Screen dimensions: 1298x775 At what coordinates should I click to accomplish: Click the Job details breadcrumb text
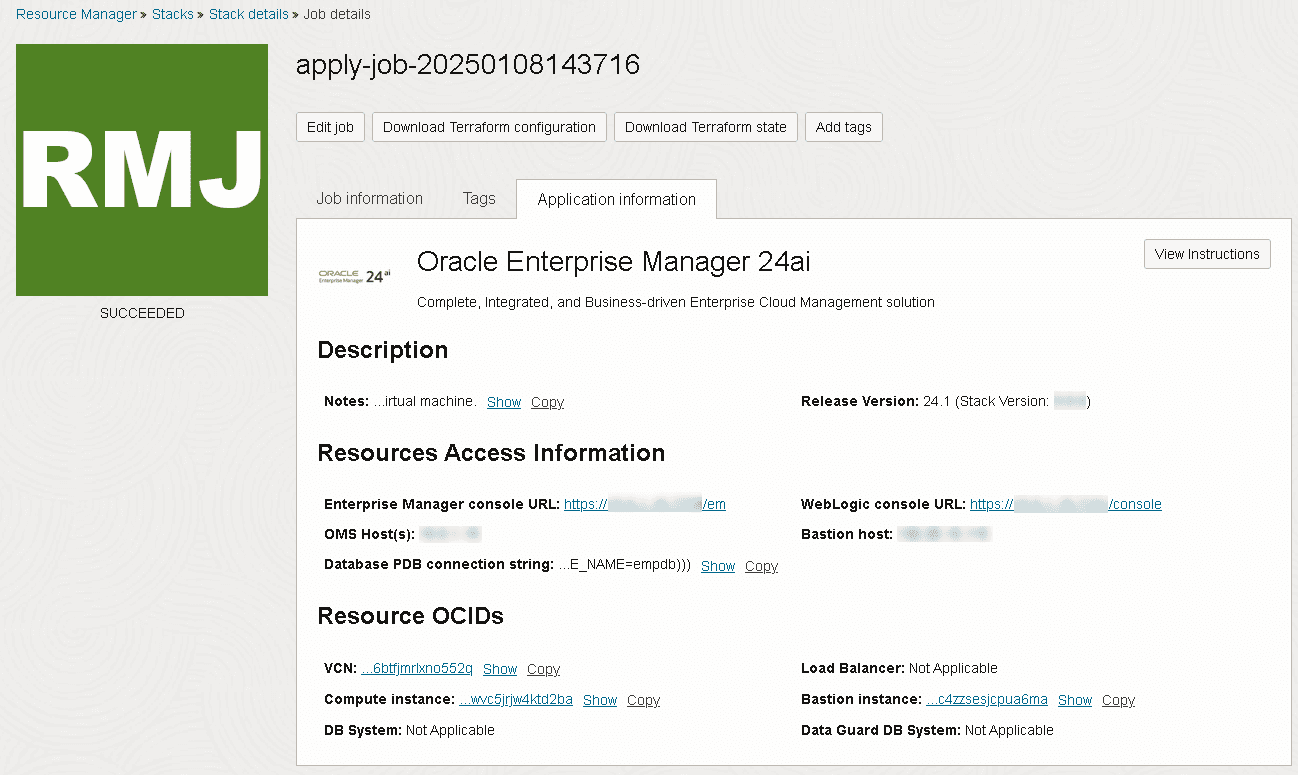tap(337, 14)
